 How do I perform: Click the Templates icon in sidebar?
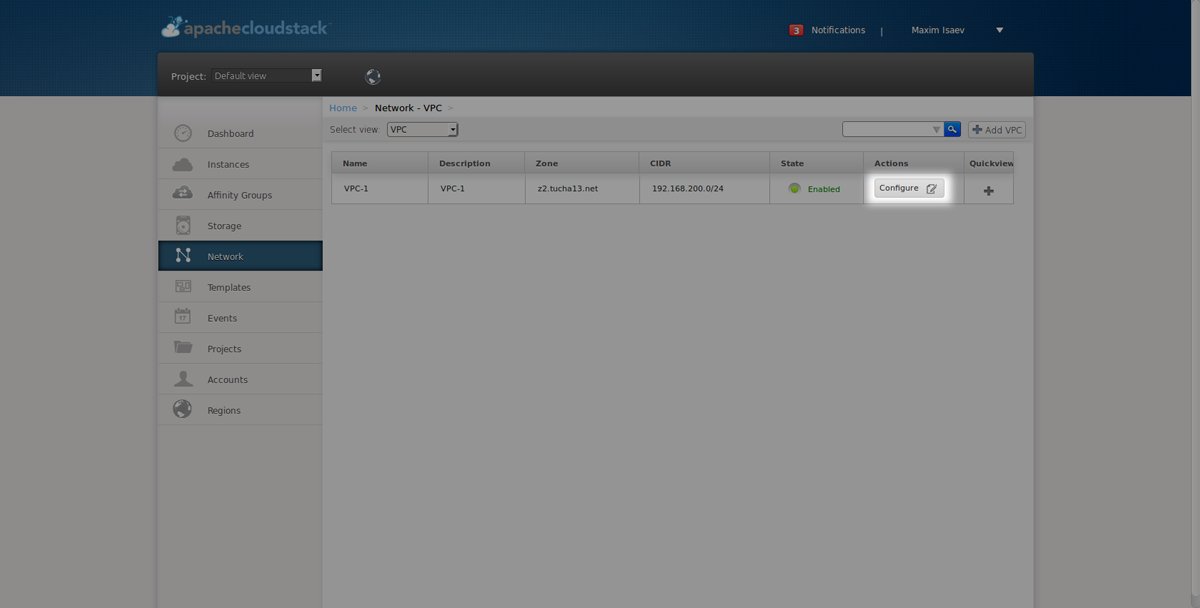click(183, 287)
